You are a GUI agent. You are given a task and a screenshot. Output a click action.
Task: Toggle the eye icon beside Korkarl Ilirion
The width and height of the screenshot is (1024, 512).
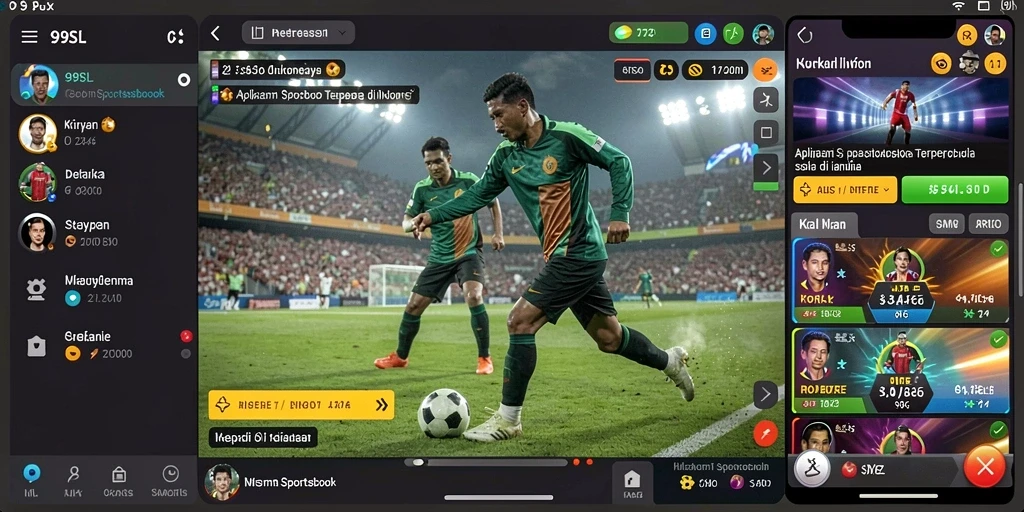click(x=941, y=63)
